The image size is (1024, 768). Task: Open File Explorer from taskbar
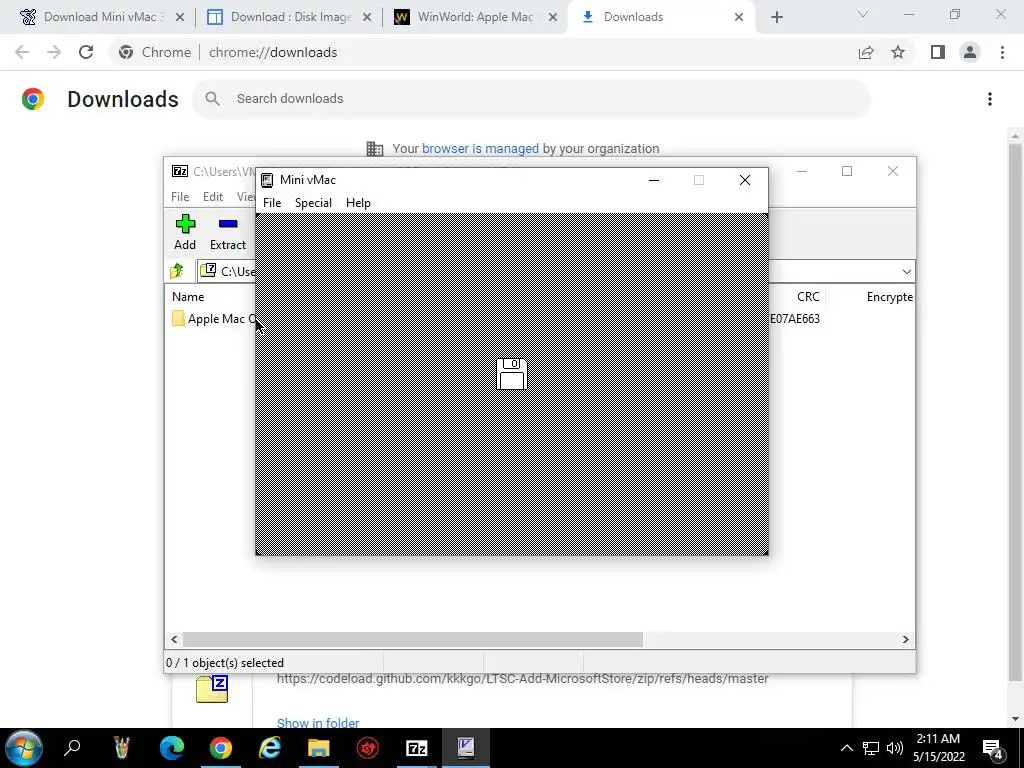(319, 748)
